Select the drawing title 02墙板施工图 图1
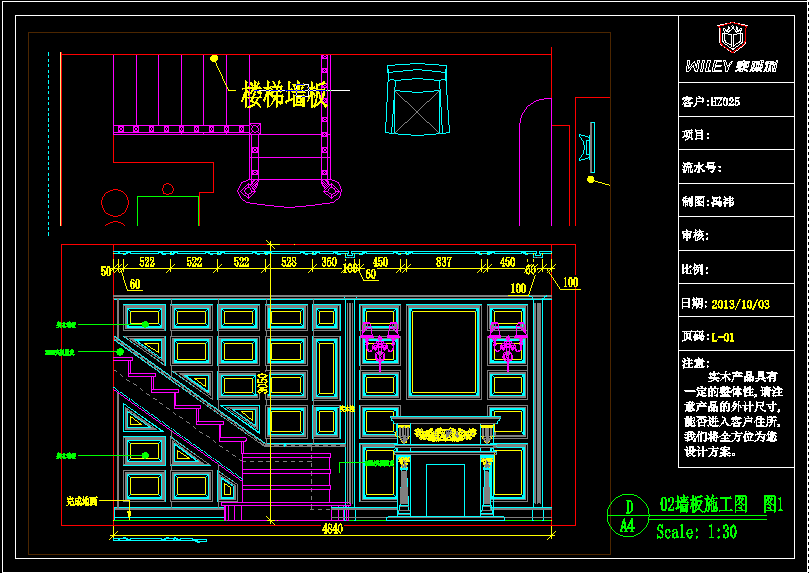809x573 pixels. pyautogui.click(x=720, y=505)
